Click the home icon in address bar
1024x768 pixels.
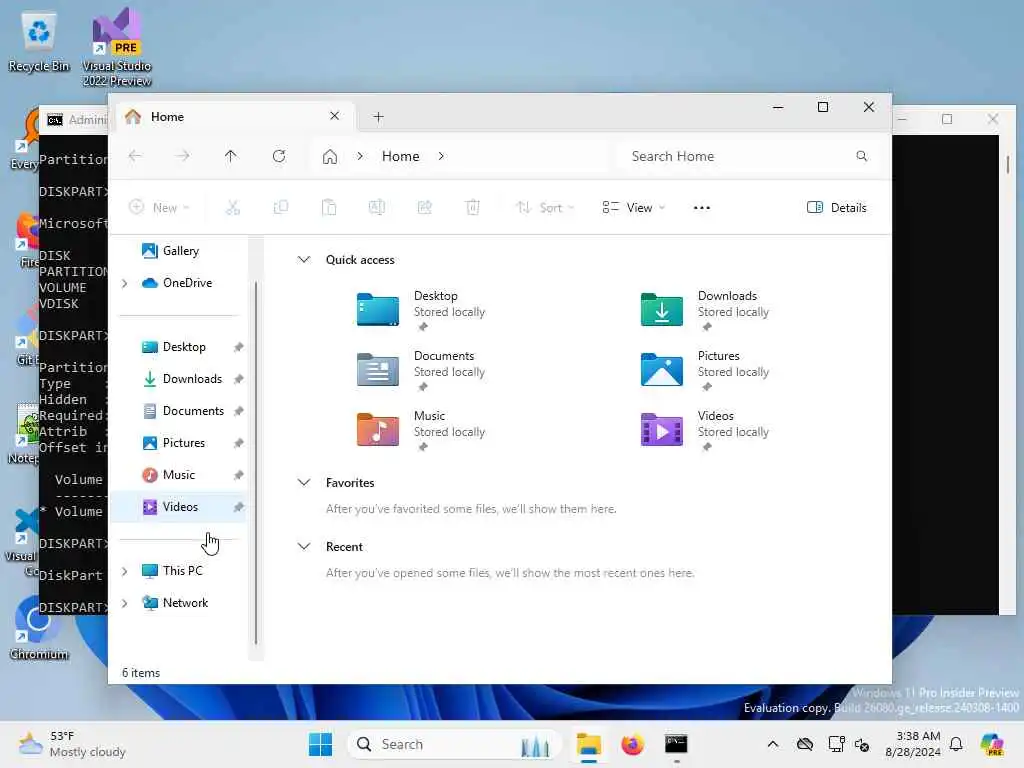(330, 157)
